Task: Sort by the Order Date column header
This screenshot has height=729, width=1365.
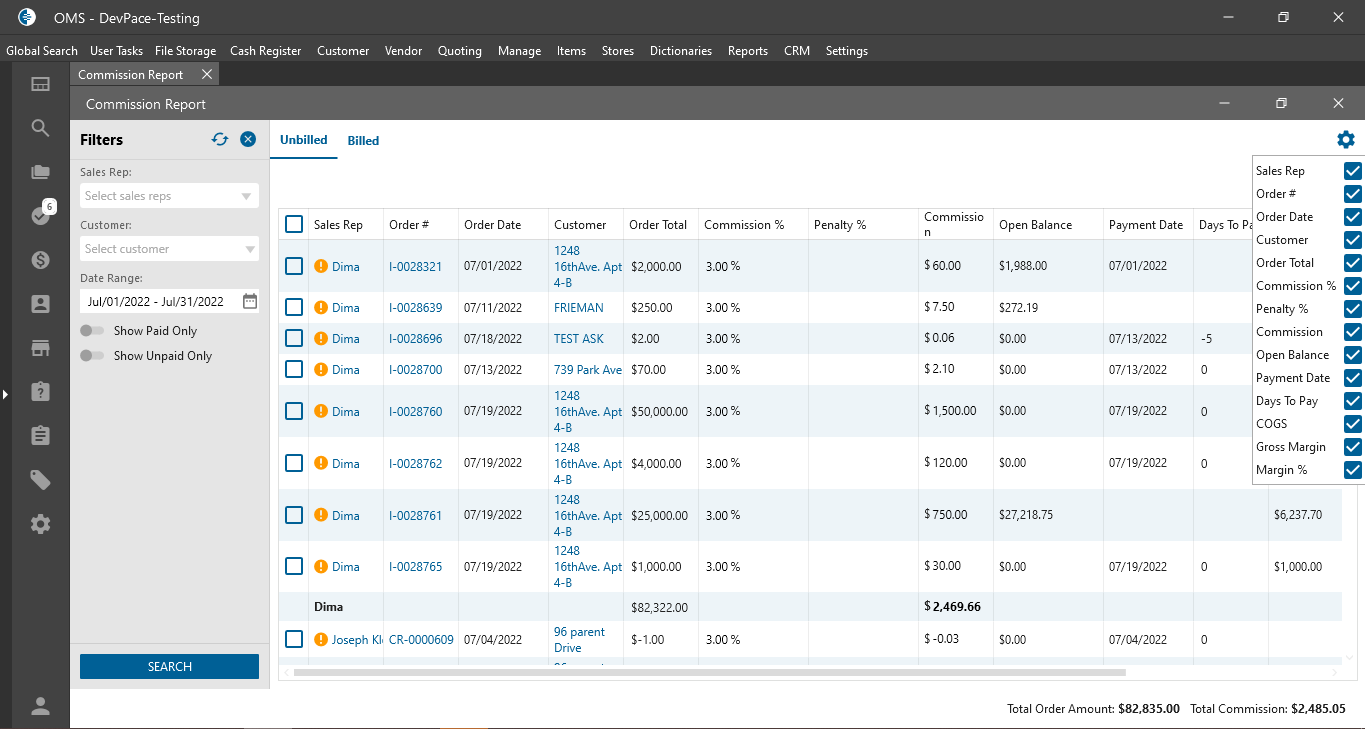Action: [492, 225]
